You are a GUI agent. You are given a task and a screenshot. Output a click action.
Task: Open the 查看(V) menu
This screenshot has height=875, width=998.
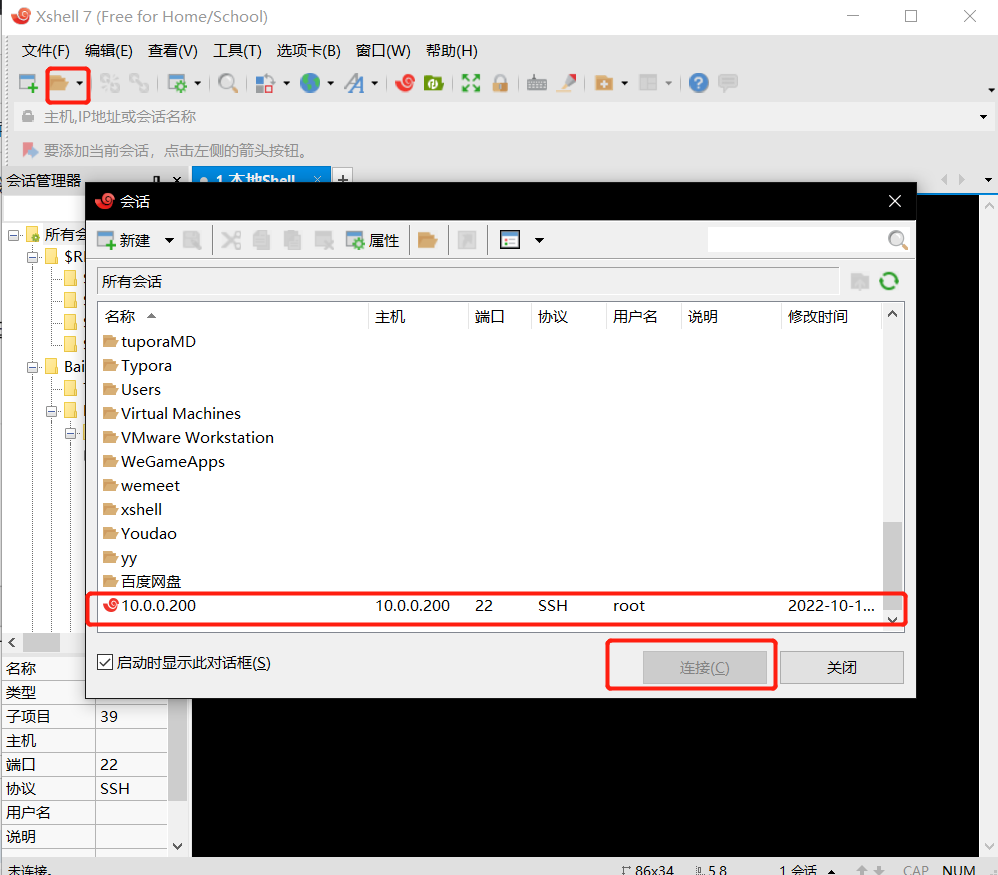click(172, 51)
